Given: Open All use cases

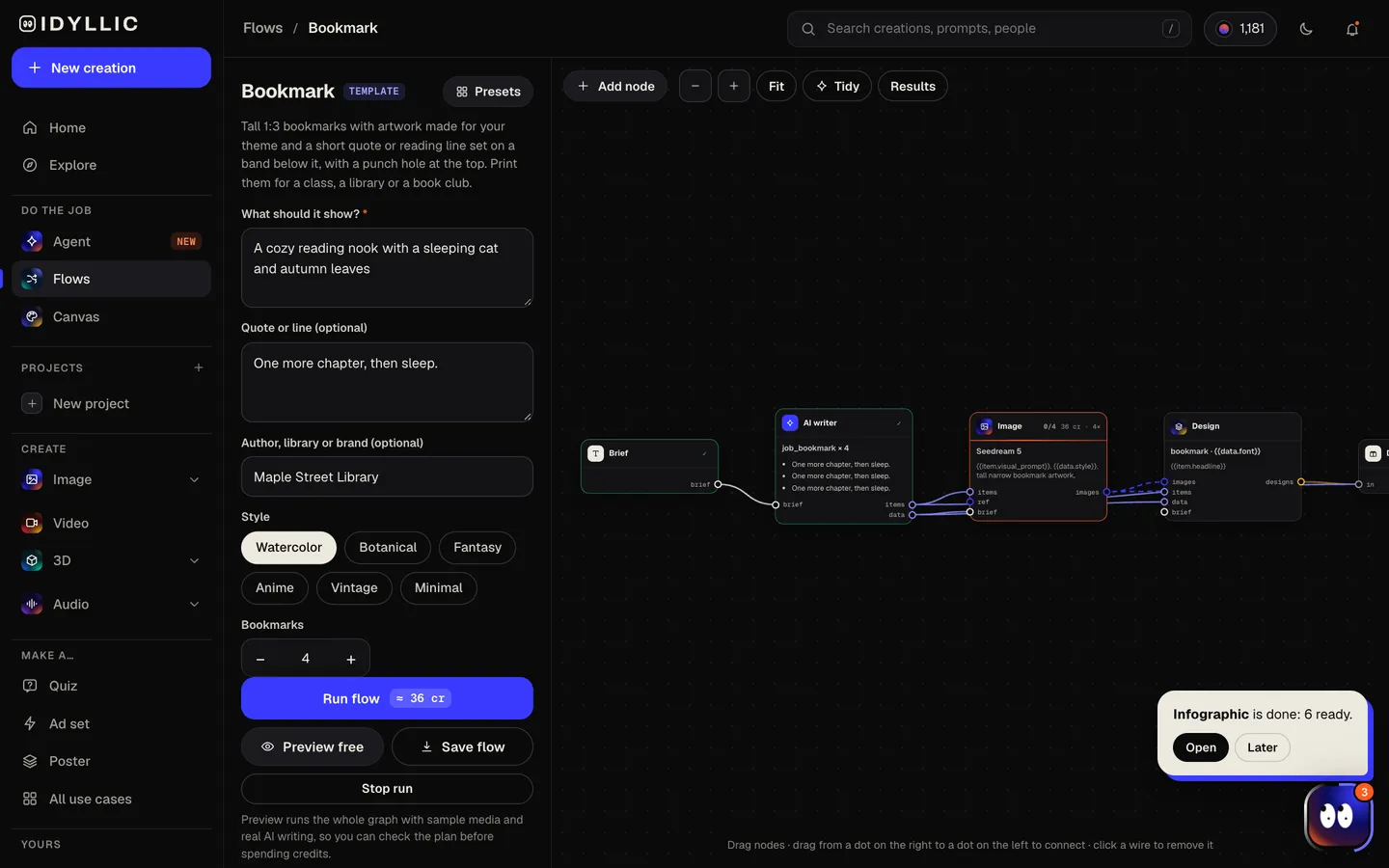Looking at the screenshot, I should point(111,799).
